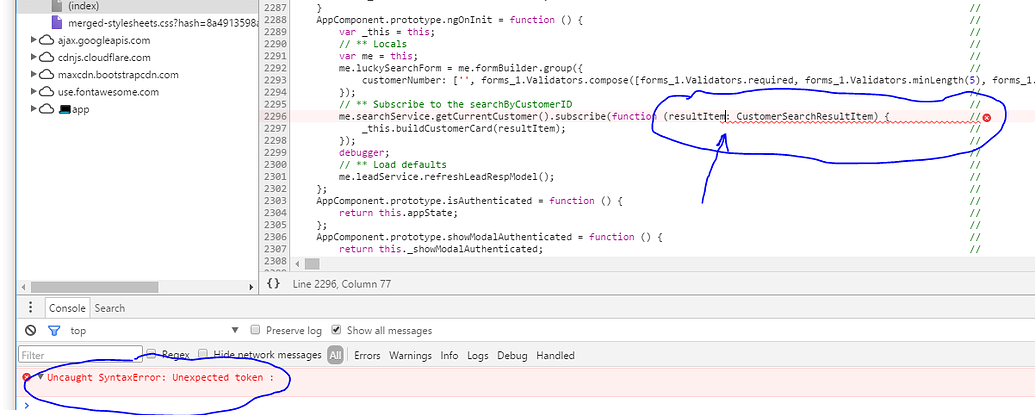The image size is (1035, 415).
Task: Enable the Regex filter checkbox
Action: 152,355
